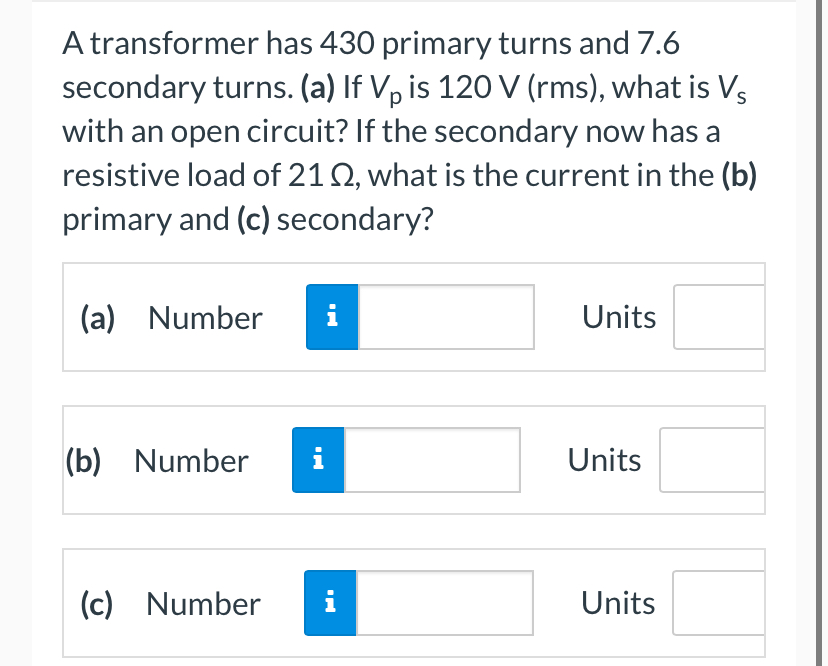Open the Units dropdown for part (b)
Image resolution: width=828 pixels, height=666 pixels.
tap(710, 460)
